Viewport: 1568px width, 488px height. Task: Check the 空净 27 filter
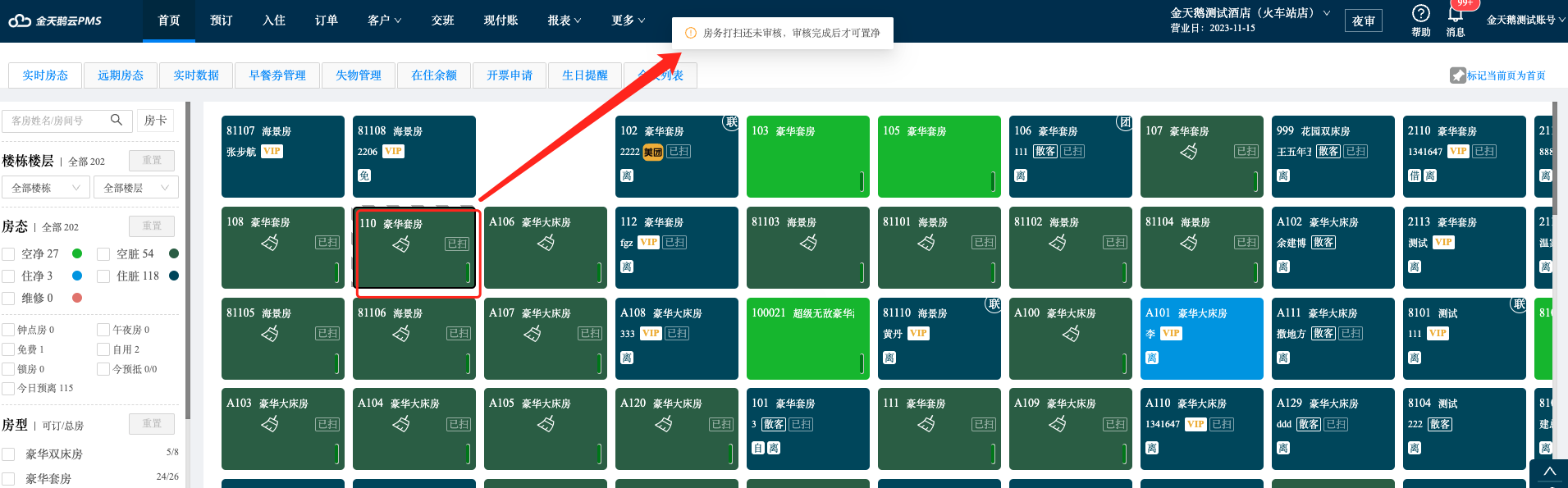point(8,254)
